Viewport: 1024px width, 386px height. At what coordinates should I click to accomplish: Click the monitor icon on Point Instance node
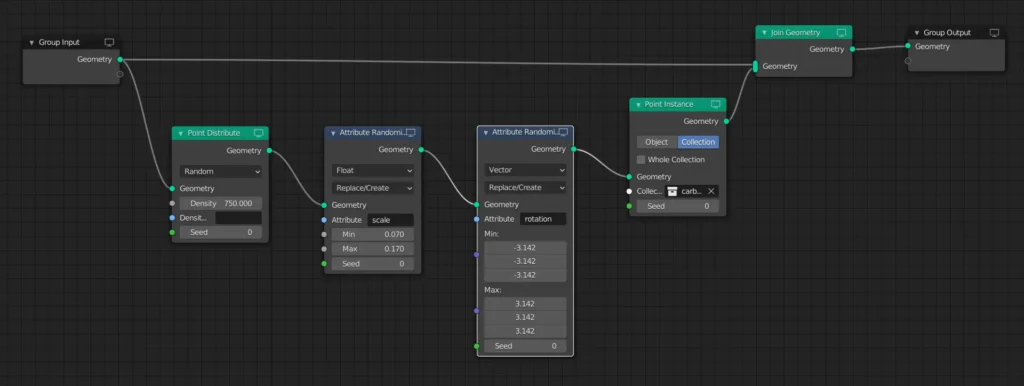click(x=716, y=105)
